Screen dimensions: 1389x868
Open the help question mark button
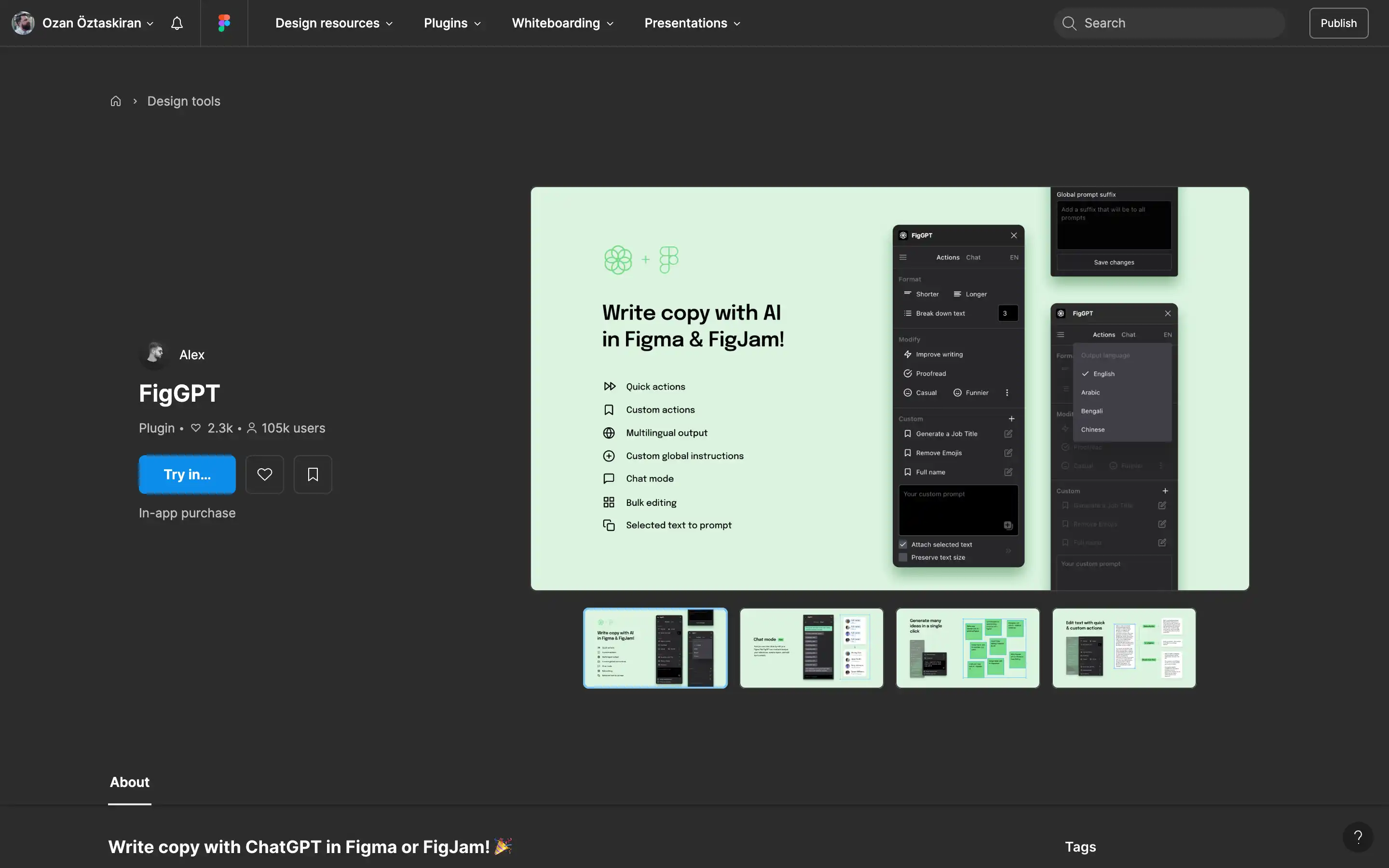pyautogui.click(x=1358, y=837)
